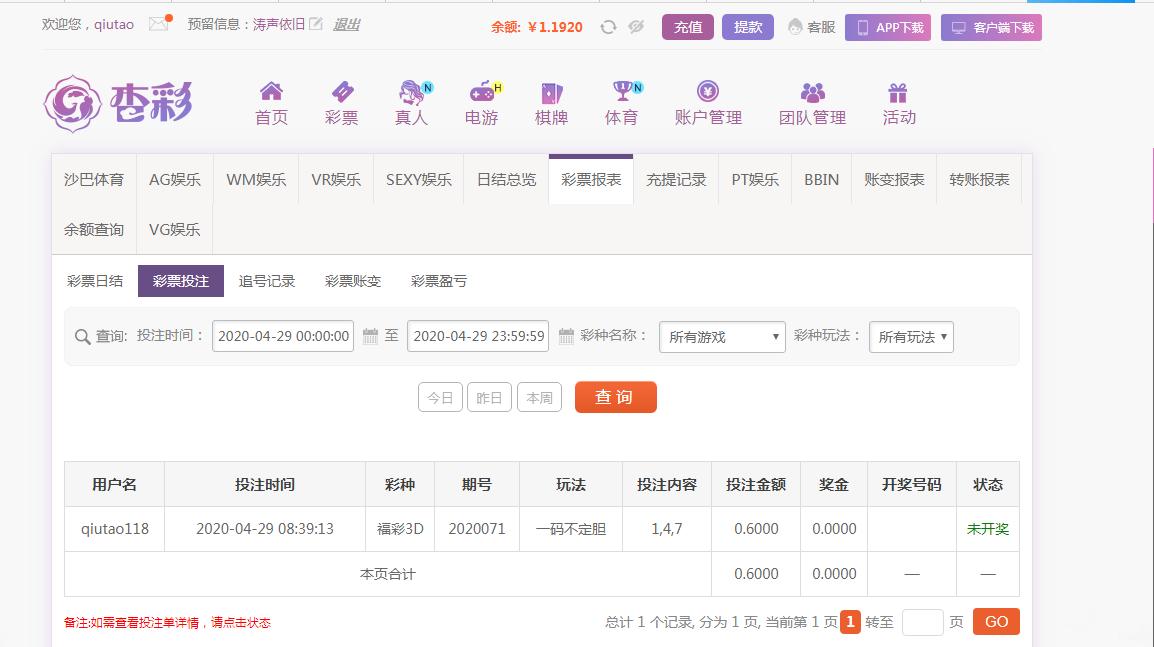
Task: Click the end time field 2020-04-29 23:59:59
Action: click(x=478, y=336)
